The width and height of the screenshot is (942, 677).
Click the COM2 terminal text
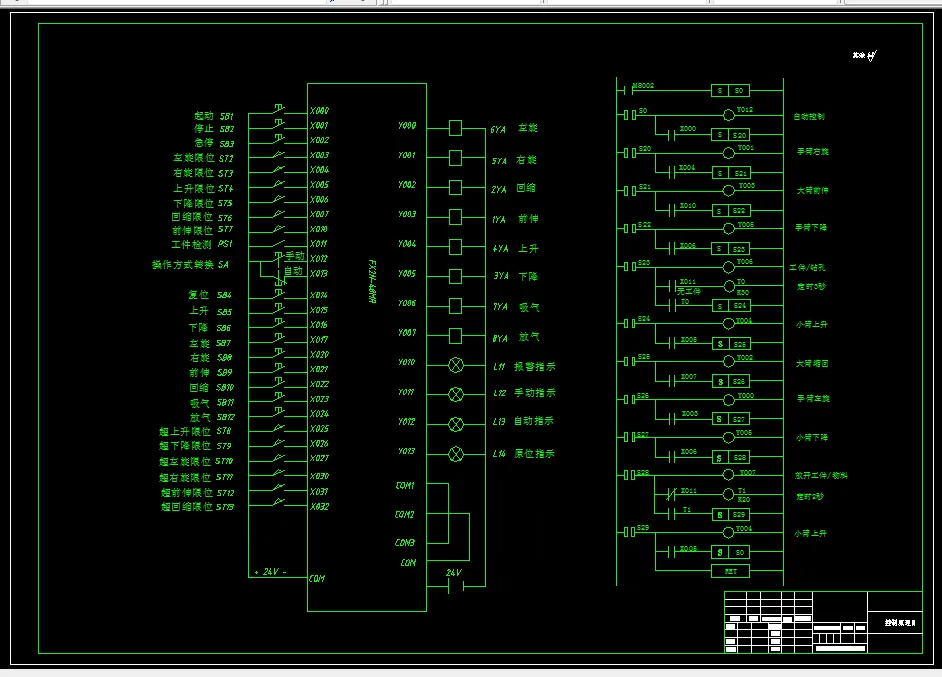point(404,514)
